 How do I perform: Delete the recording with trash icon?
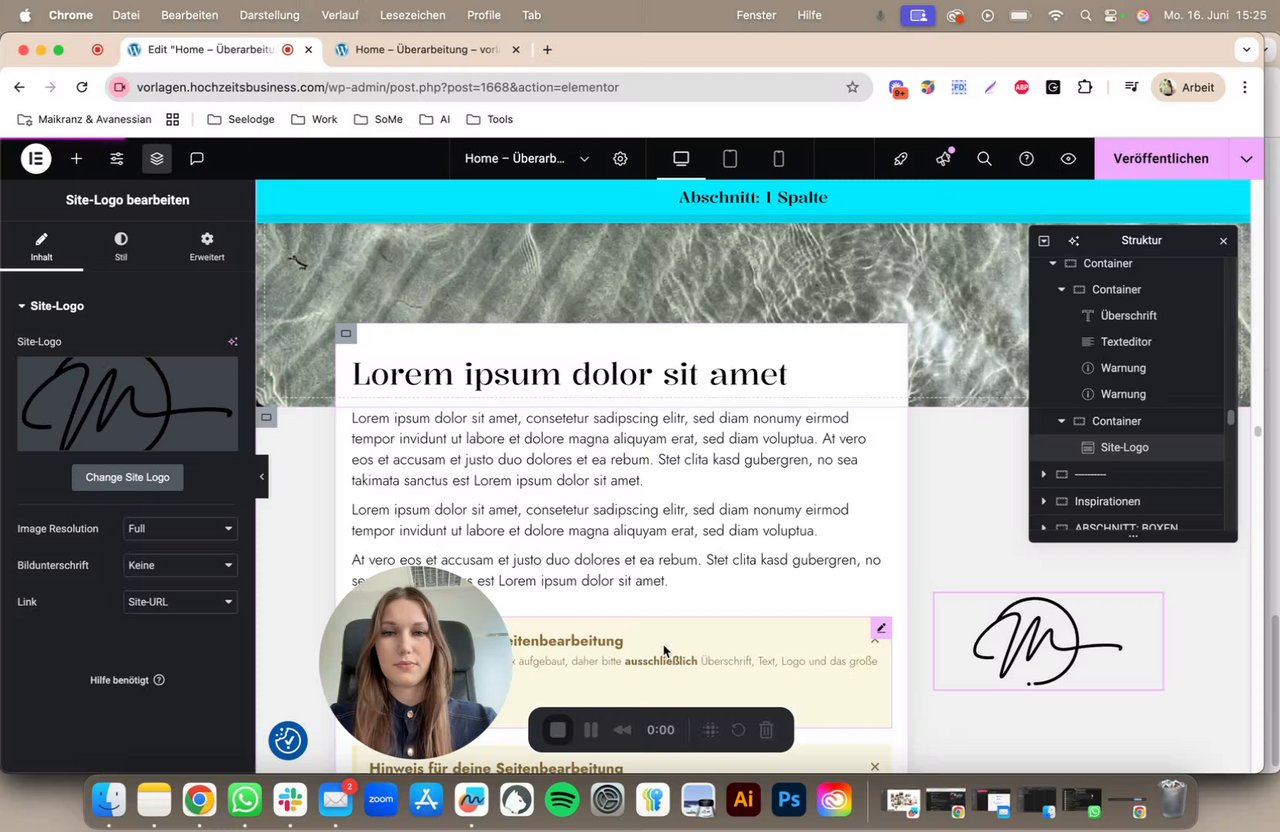766,730
